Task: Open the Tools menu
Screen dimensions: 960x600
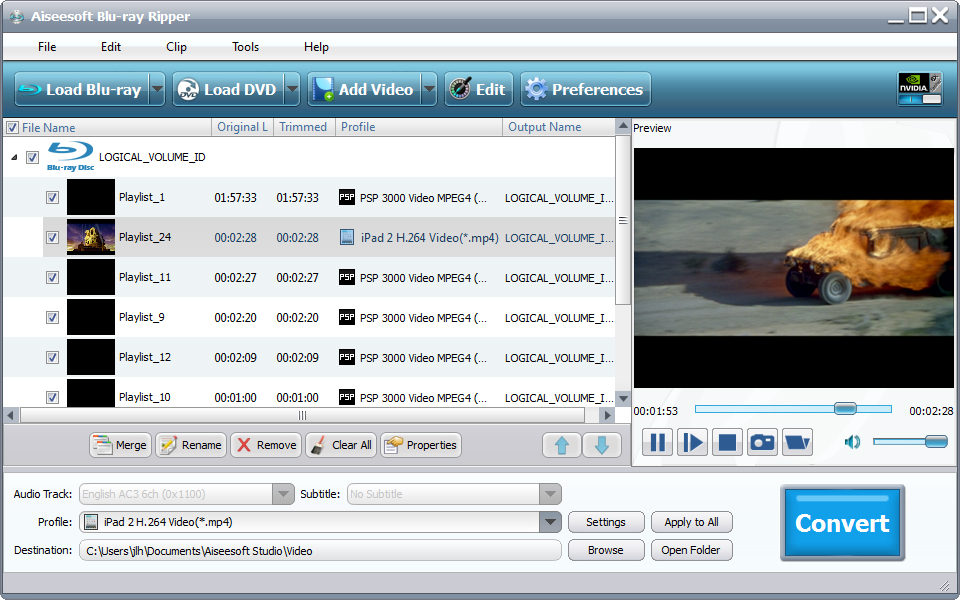Action: click(x=246, y=47)
